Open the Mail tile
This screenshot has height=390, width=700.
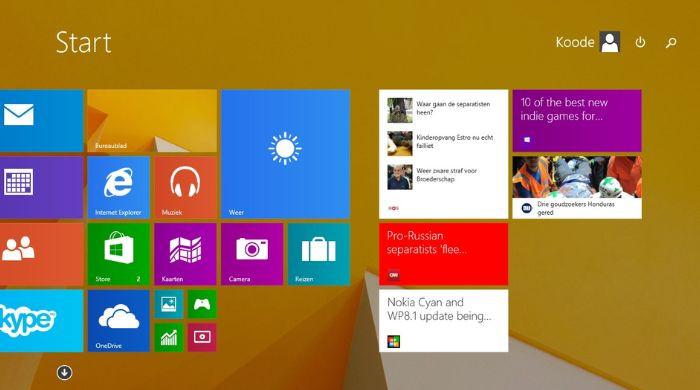coord(42,120)
